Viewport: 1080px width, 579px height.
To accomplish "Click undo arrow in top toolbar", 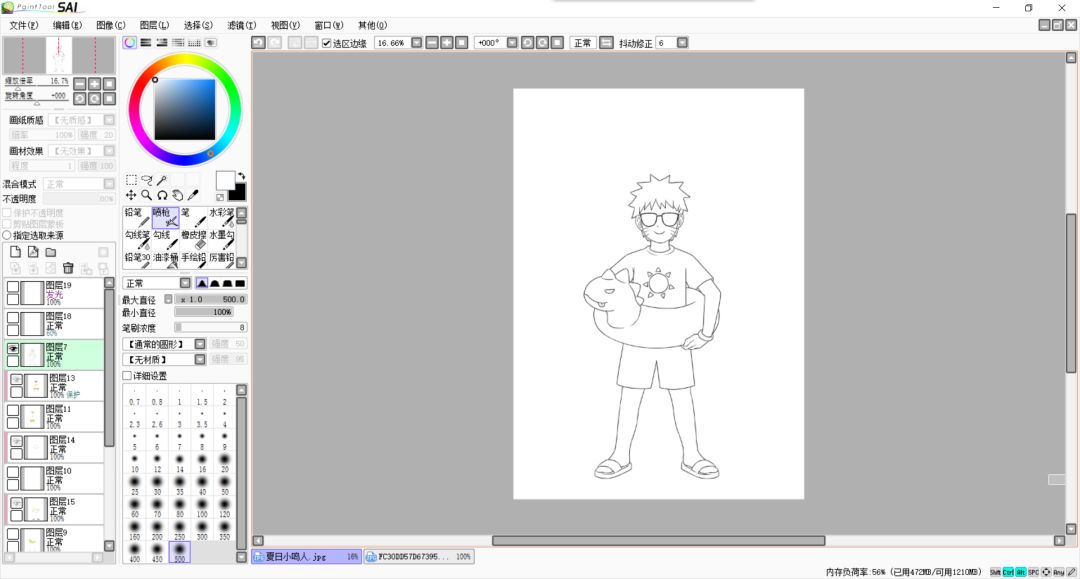I will coord(258,43).
